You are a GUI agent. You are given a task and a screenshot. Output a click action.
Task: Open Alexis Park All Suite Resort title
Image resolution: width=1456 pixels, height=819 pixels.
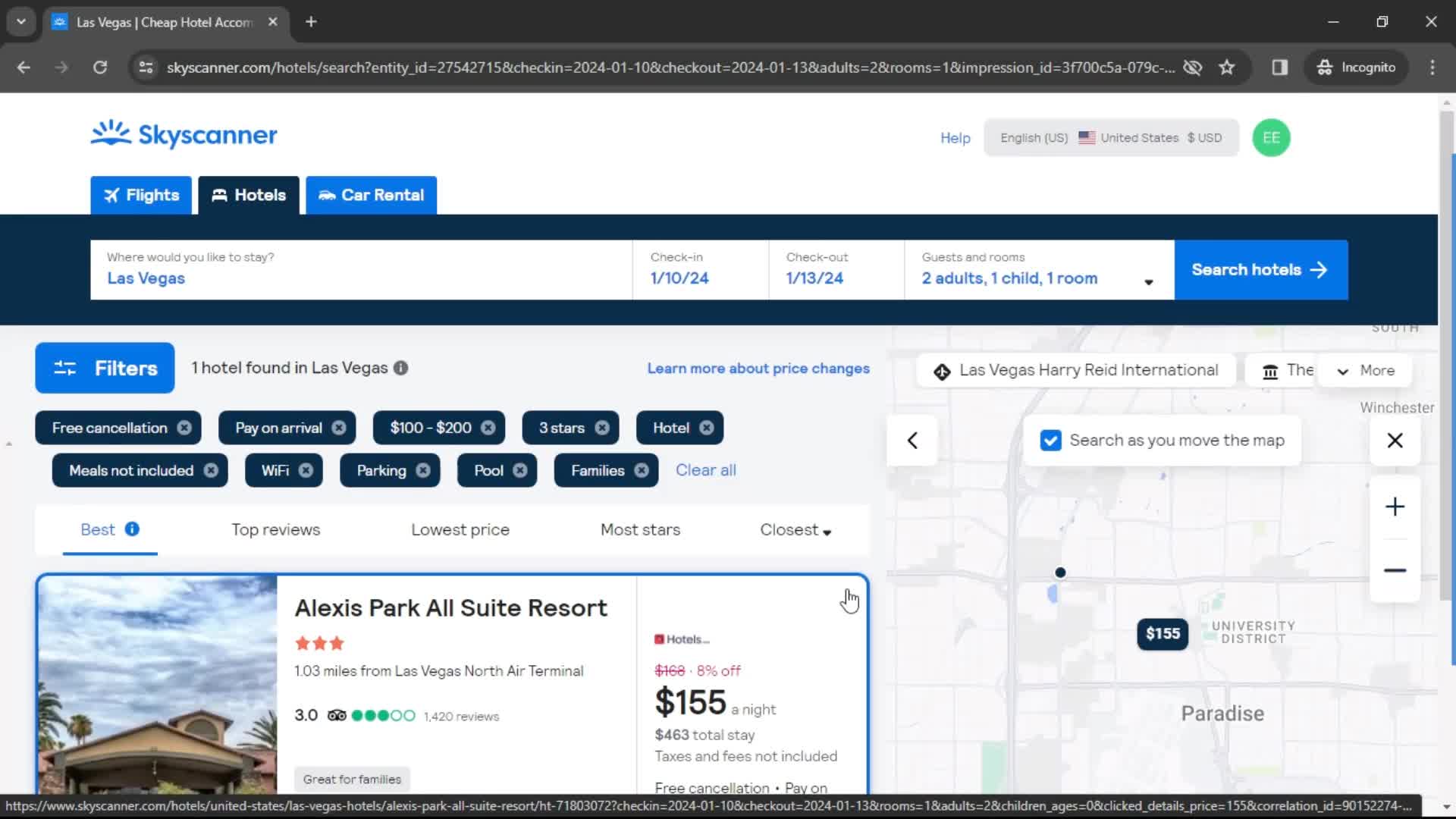[451, 608]
